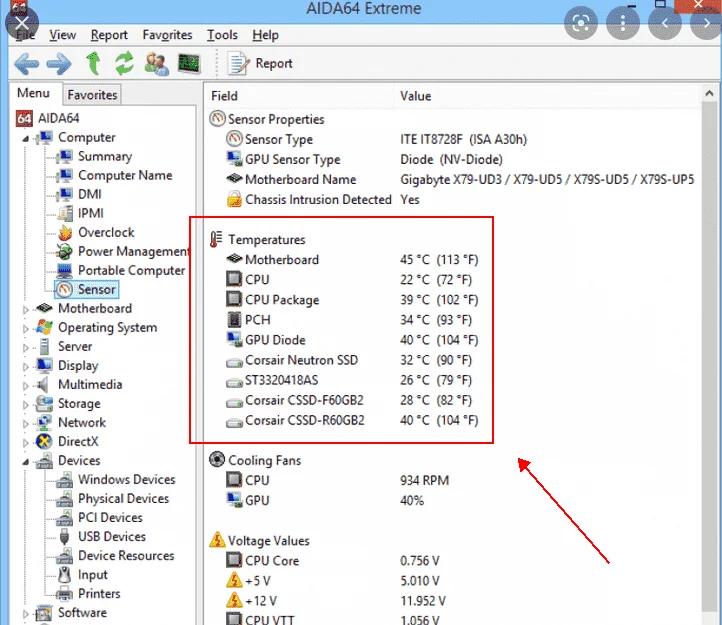Select the GPU Diode temperature row
Screen dimensions: 722x625
click(352, 340)
